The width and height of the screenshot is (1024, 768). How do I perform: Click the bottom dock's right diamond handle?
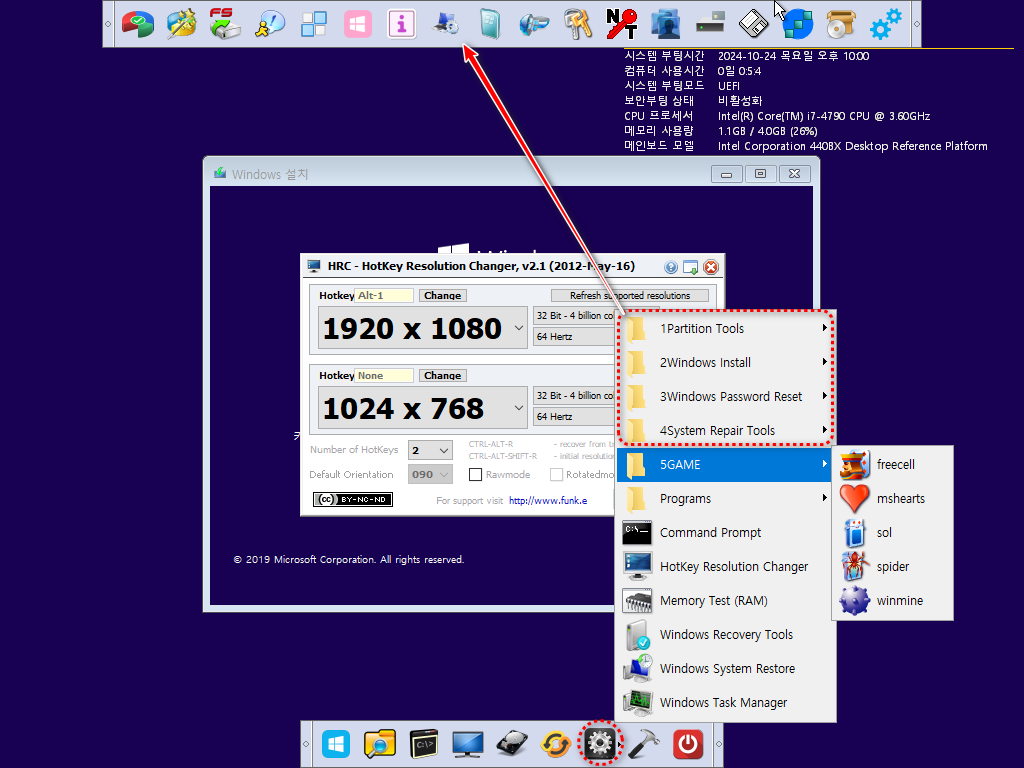[x=718, y=744]
